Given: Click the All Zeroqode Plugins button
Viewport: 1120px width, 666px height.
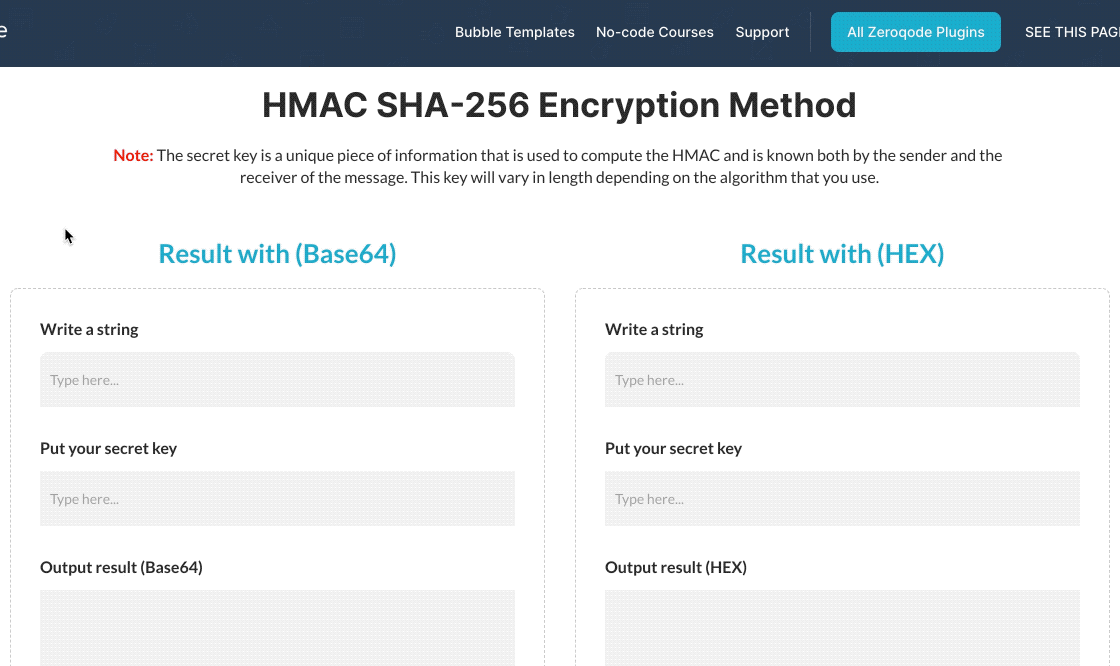Looking at the screenshot, I should 915,32.
